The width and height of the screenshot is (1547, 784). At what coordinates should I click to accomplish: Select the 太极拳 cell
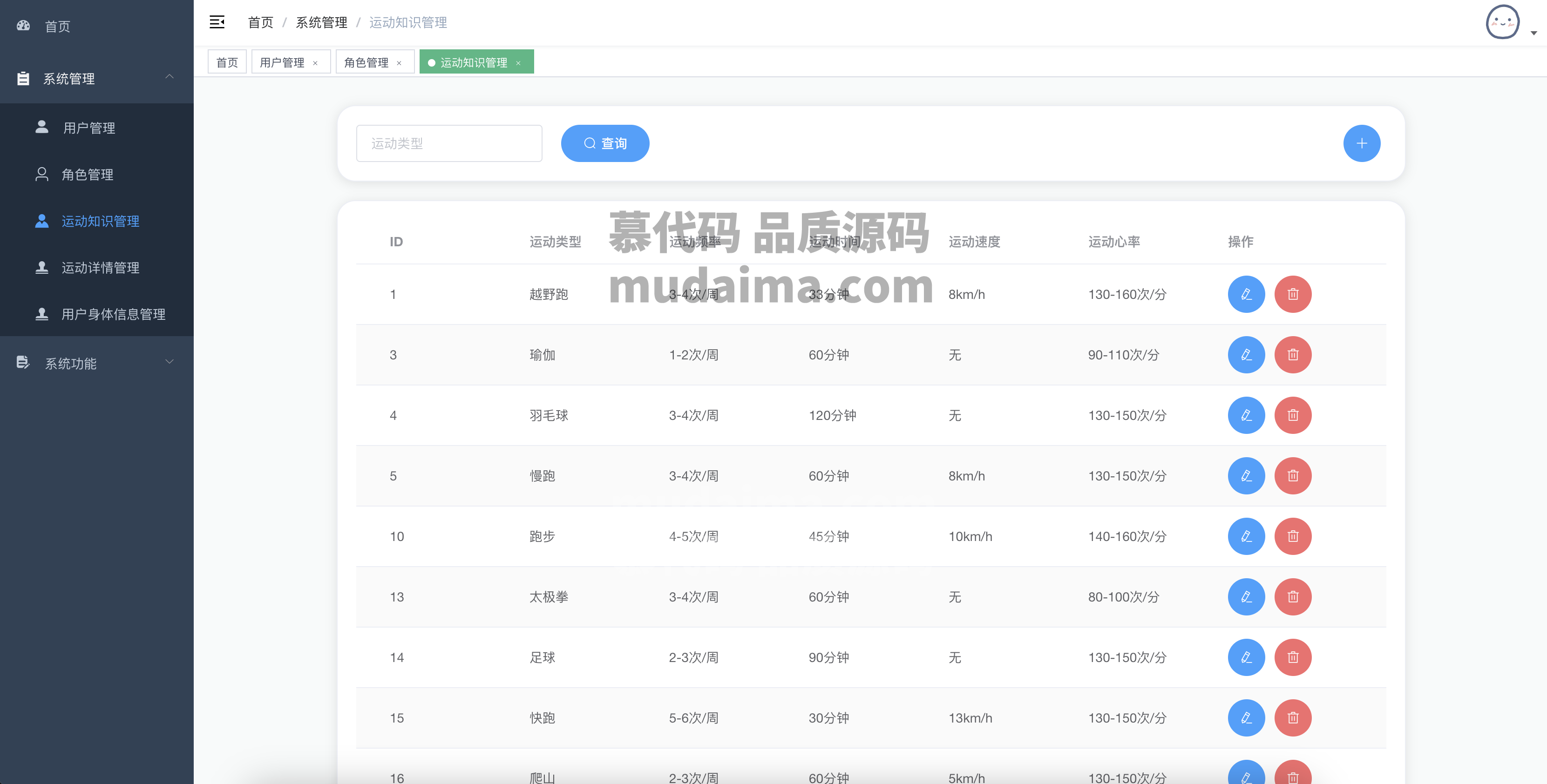(548, 597)
